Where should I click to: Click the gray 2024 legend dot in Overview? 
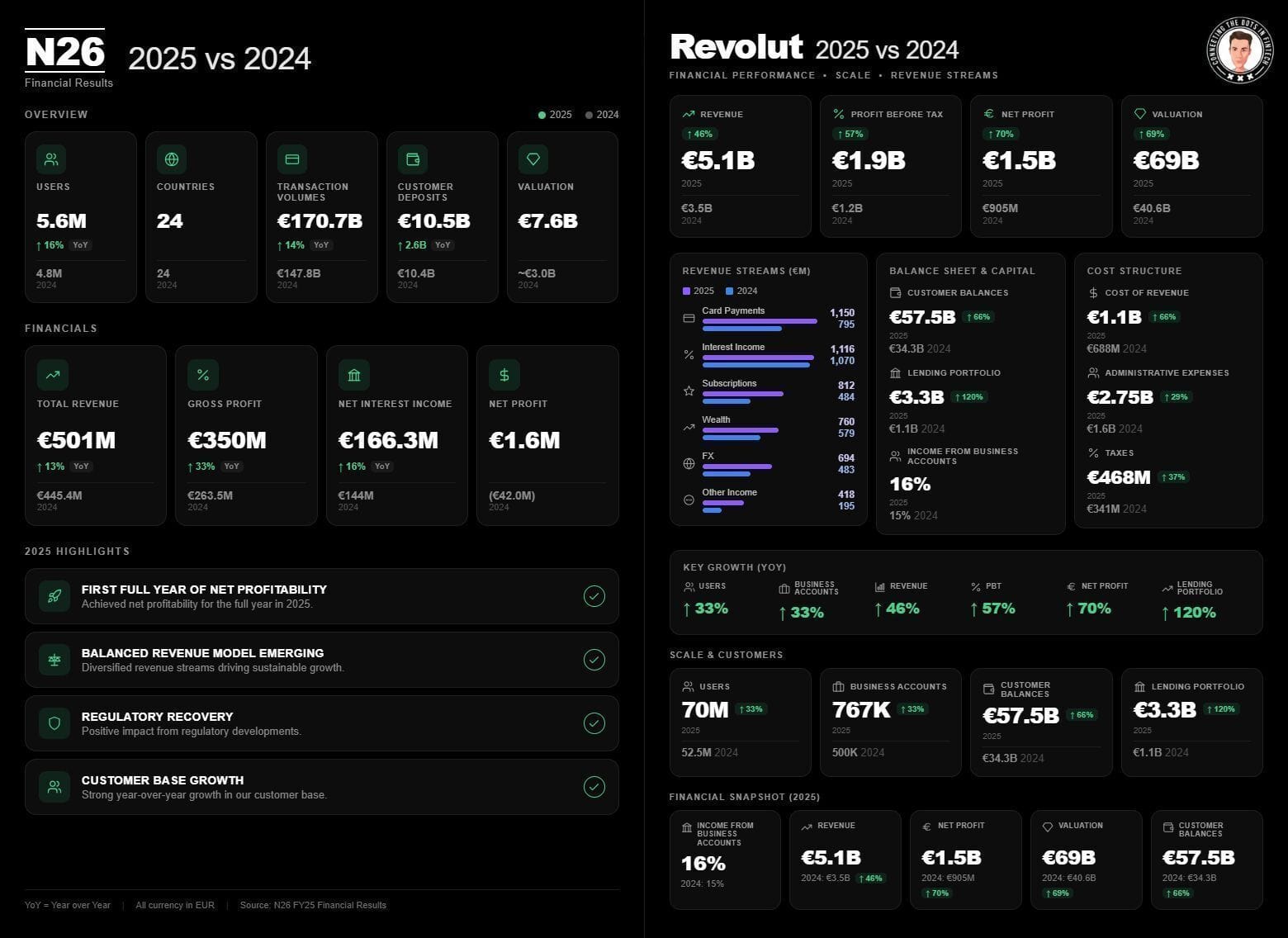pos(589,115)
